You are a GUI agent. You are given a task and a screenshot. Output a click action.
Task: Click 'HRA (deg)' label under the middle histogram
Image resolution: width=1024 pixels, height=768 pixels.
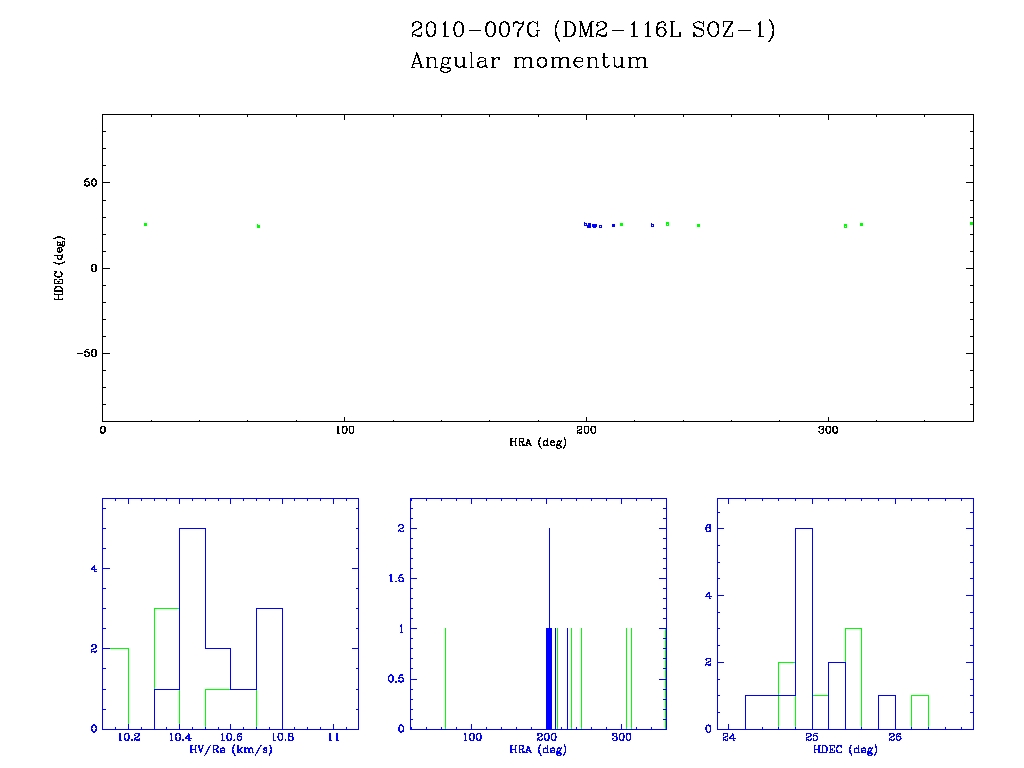(537, 749)
